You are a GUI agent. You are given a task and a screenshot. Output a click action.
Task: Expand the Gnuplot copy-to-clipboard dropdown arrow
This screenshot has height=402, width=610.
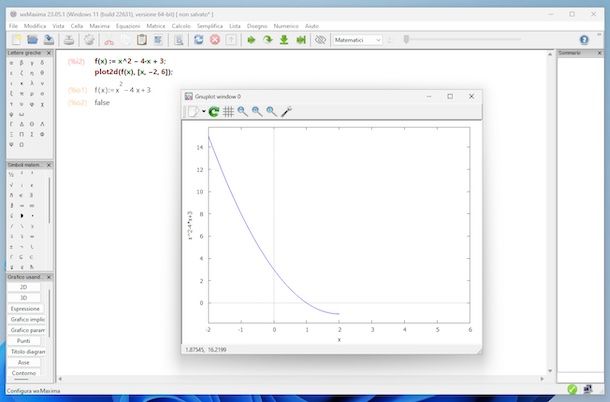coord(203,113)
